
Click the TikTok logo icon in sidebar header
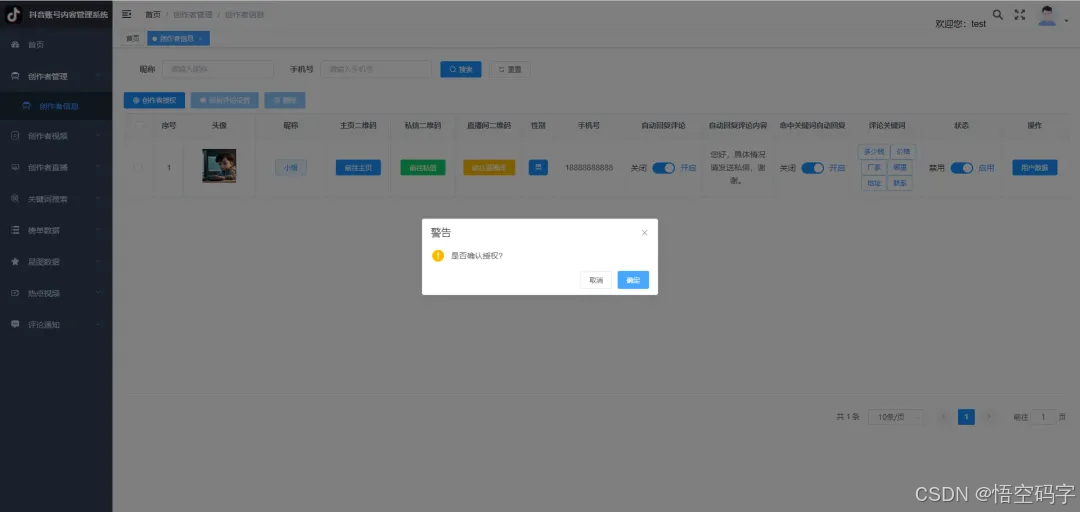coord(14,14)
